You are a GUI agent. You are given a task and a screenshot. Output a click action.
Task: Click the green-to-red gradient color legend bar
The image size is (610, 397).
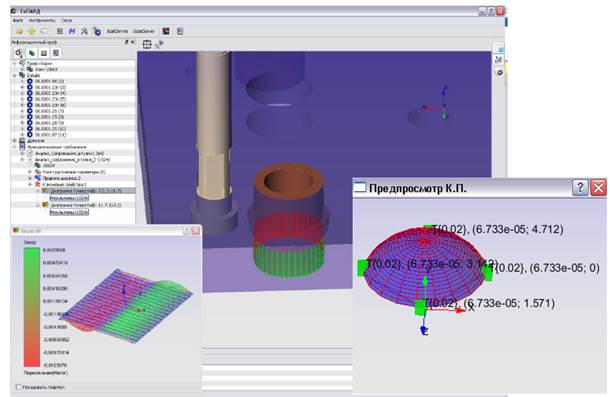coord(32,307)
